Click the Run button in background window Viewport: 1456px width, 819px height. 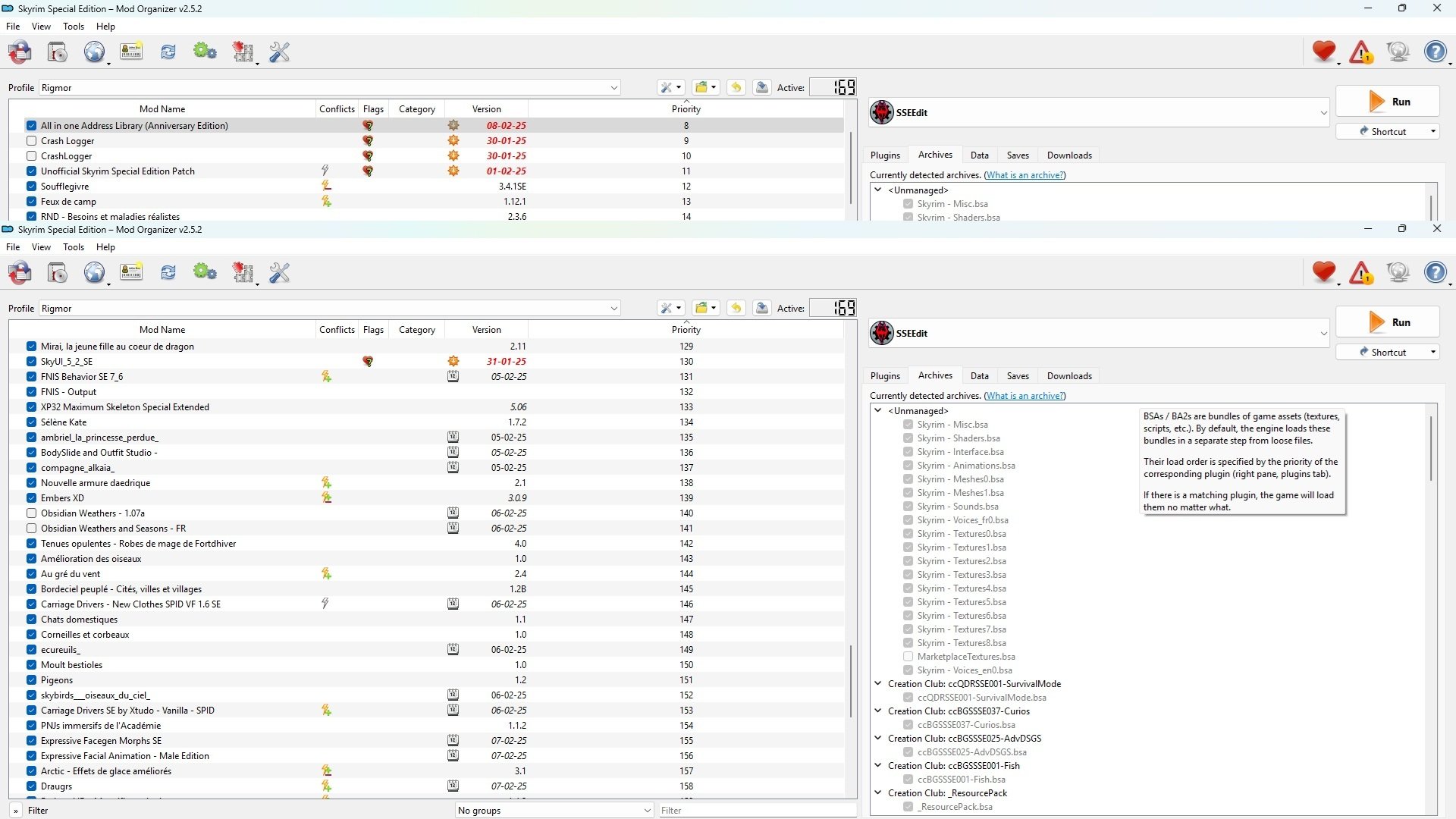tap(1387, 102)
